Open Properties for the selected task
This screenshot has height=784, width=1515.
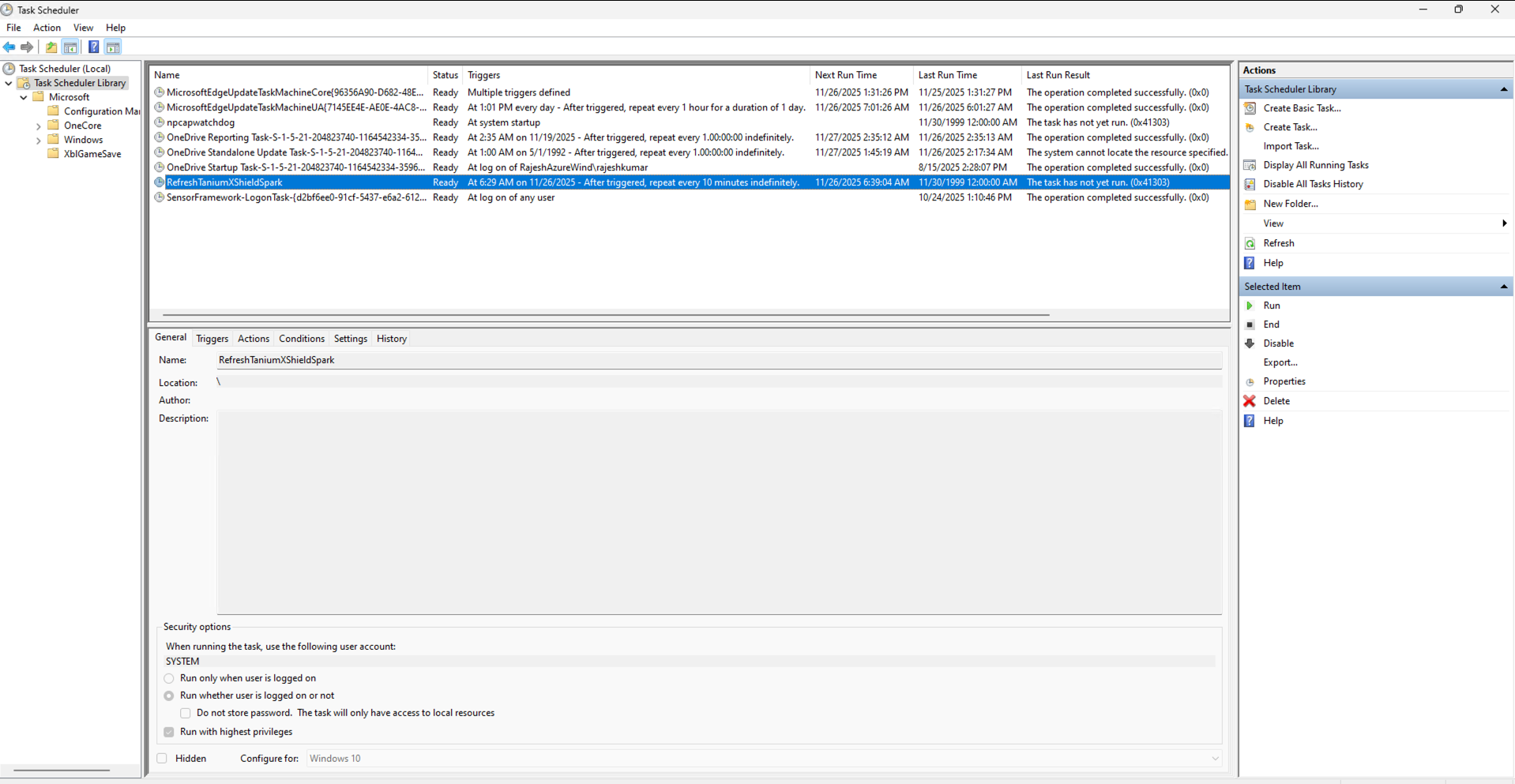[x=1284, y=381]
